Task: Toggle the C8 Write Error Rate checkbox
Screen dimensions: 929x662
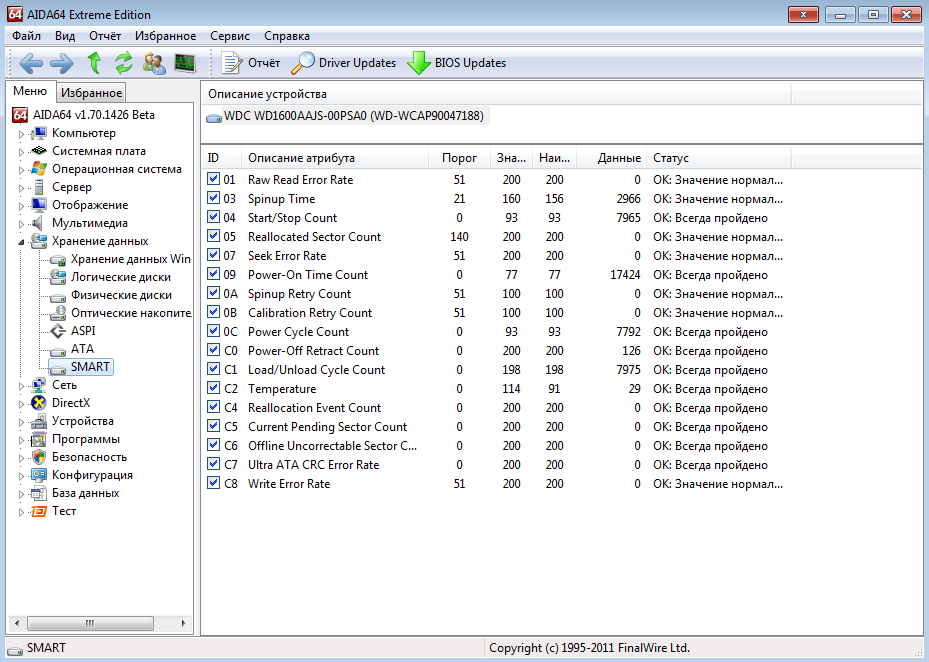Action: pyautogui.click(x=213, y=483)
